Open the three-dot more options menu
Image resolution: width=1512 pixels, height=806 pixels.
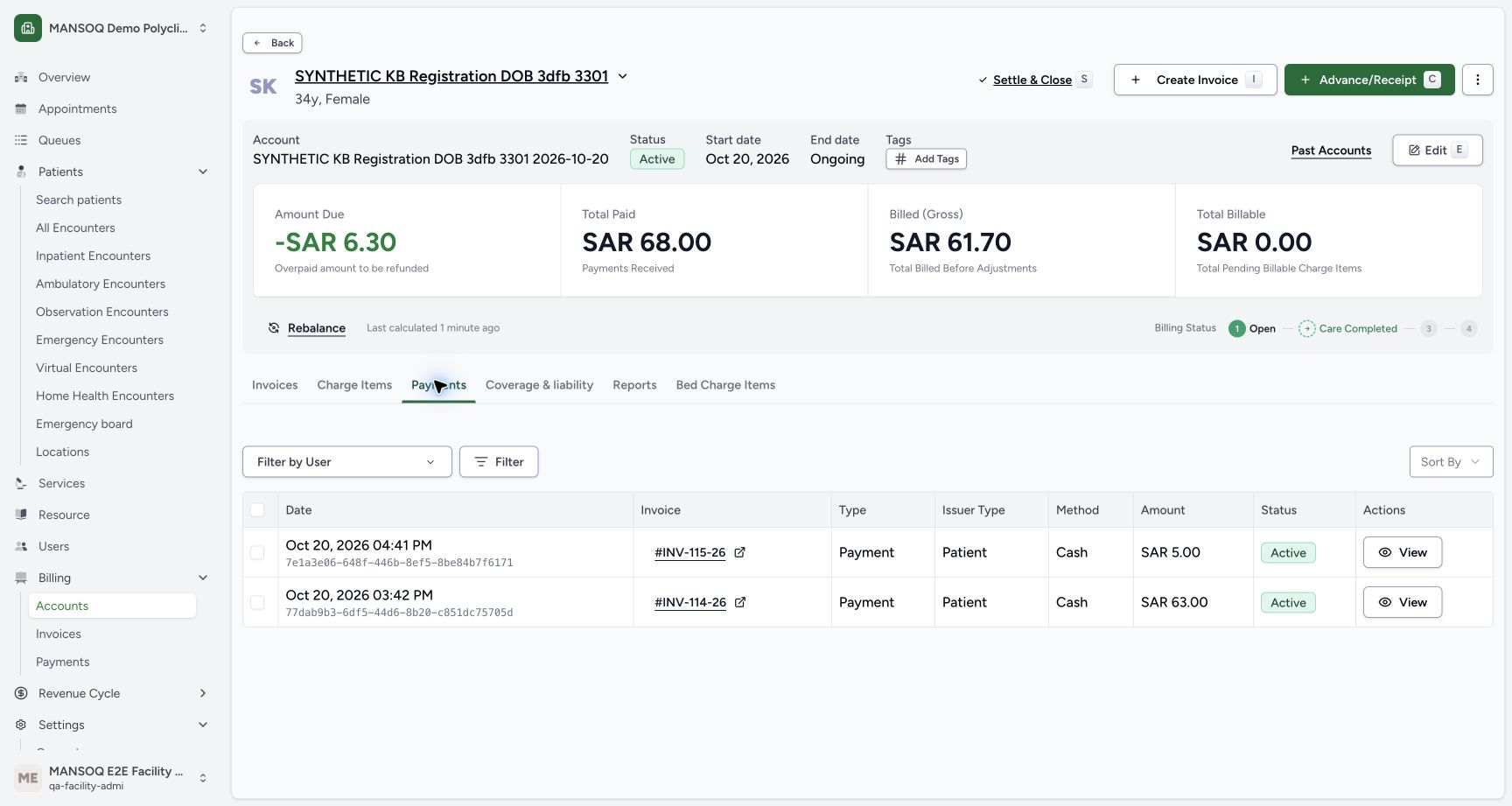coord(1477,80)
